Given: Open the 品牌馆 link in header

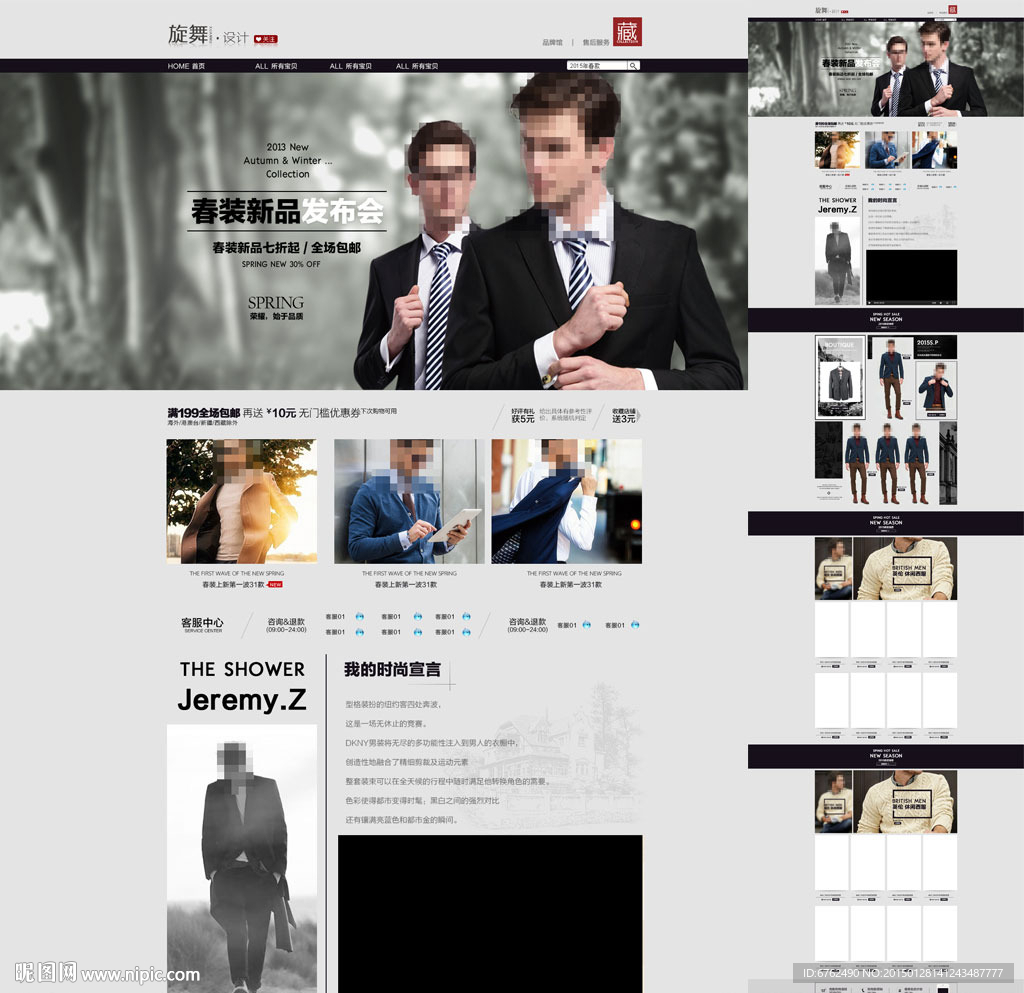Looking at the screenshot, I should [x=553, y=43].
